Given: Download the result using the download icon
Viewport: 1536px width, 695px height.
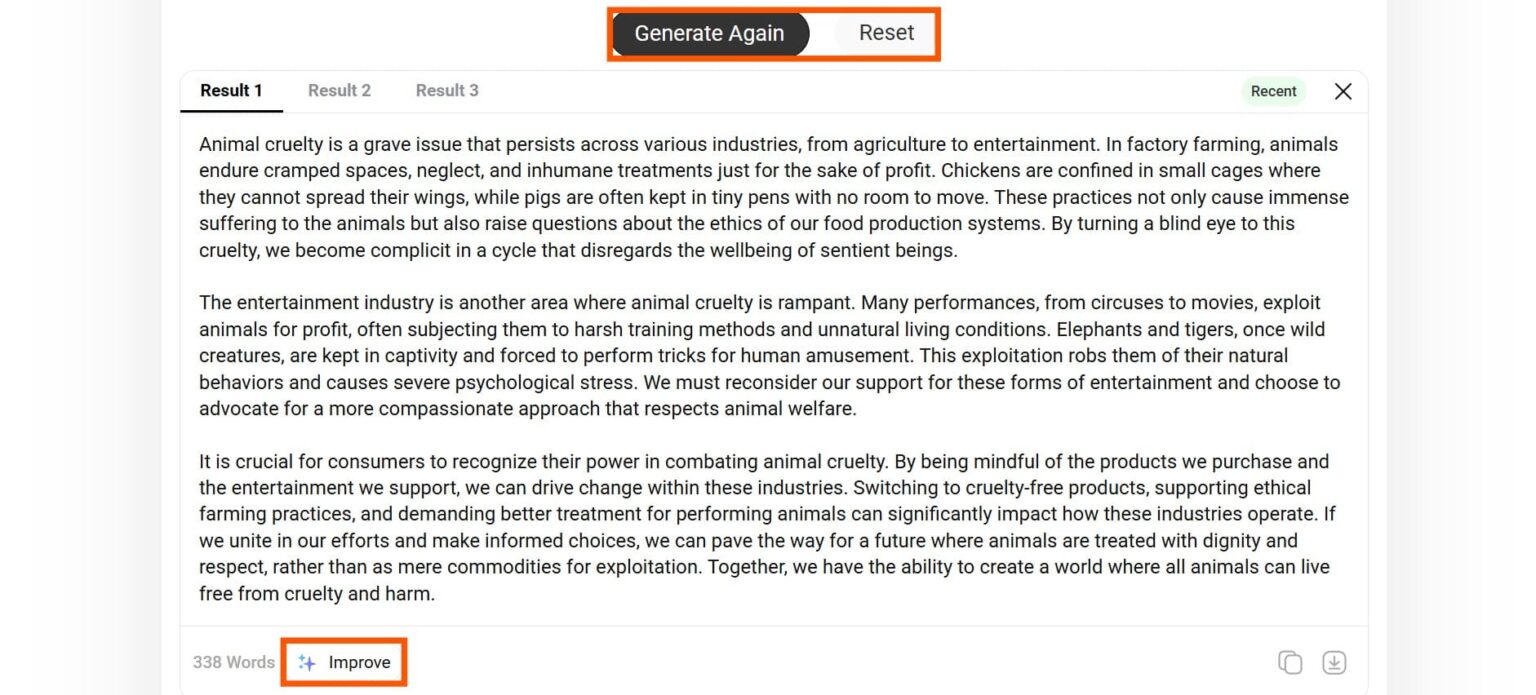Looking at the screenshot, I should (x=1335, y=661).
